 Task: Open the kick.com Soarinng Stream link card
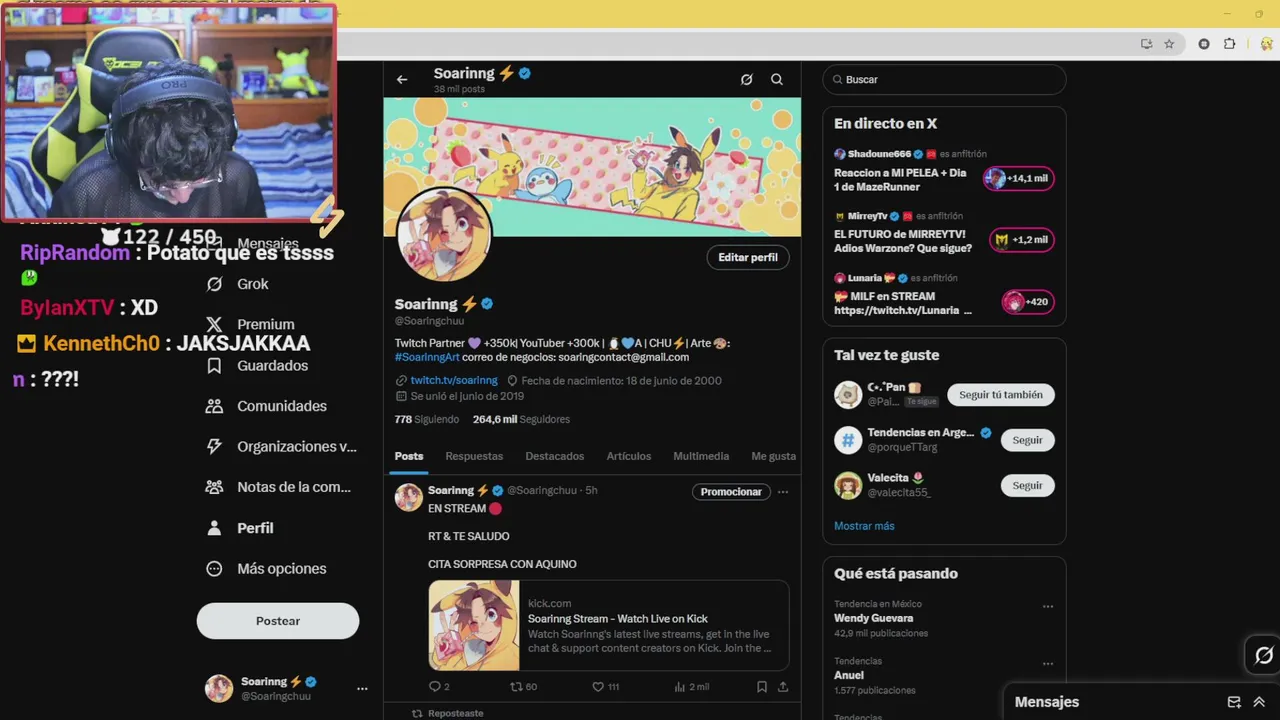click(x=608, y=625)
